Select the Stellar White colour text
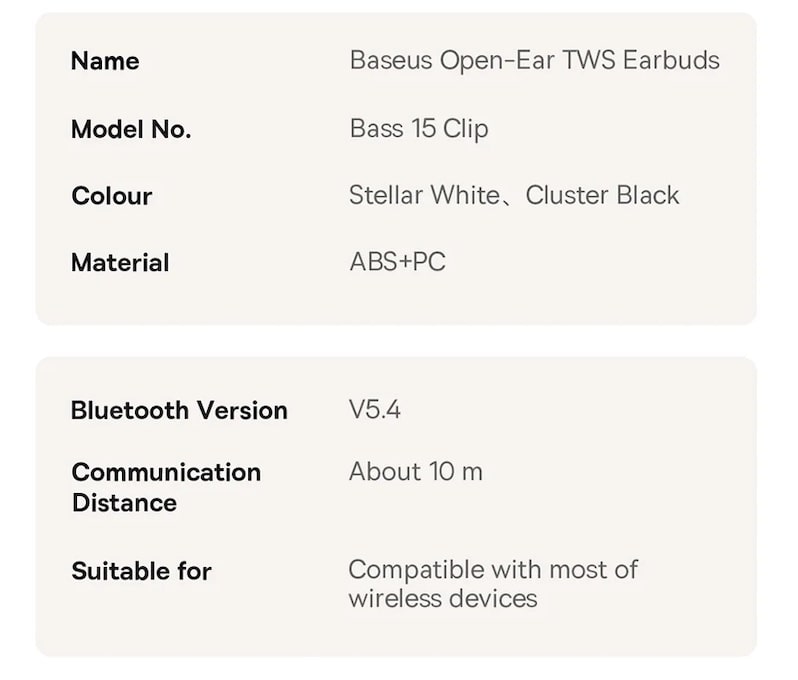This screenshot has height=680, width=798. coord(423,195)
